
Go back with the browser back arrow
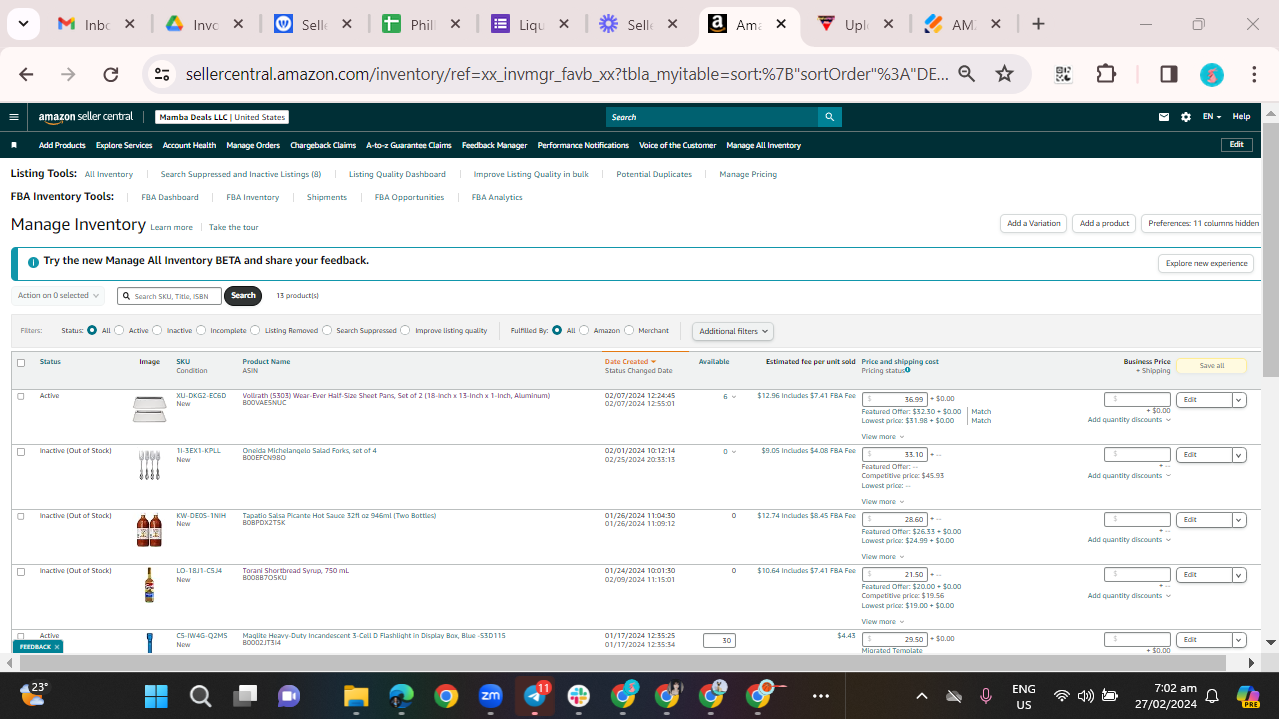(26, 74)
